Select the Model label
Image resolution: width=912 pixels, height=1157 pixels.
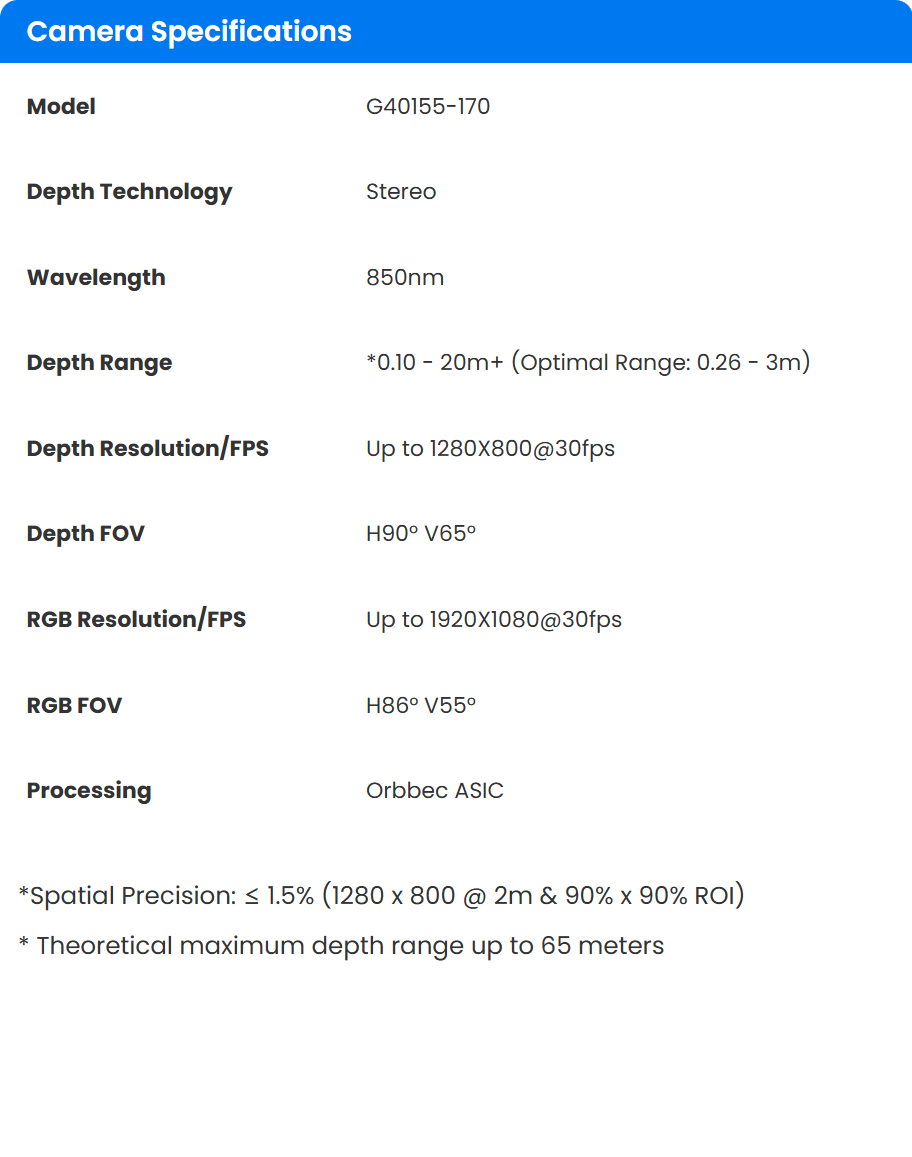(61, 106)
